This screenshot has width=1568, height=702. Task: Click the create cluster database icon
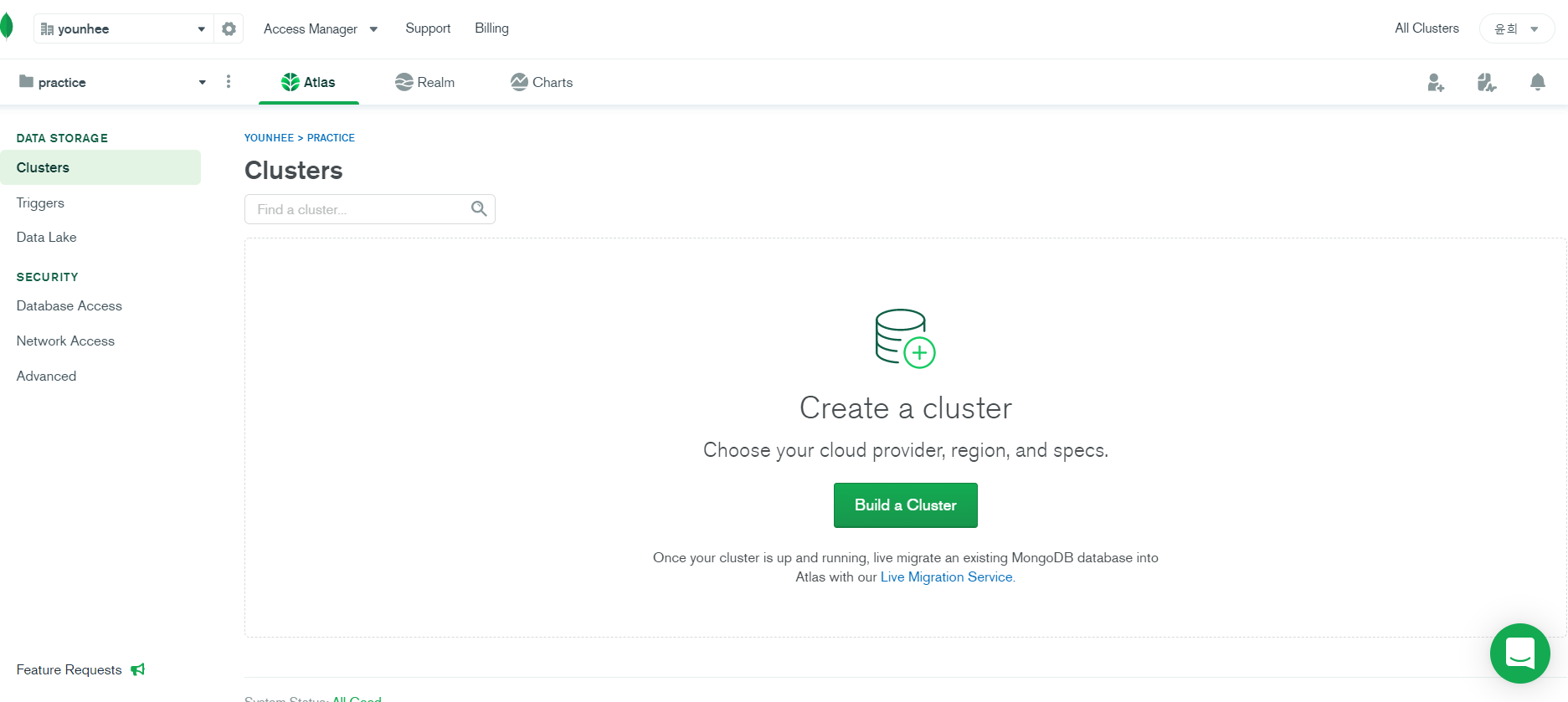tap(905, 338)
